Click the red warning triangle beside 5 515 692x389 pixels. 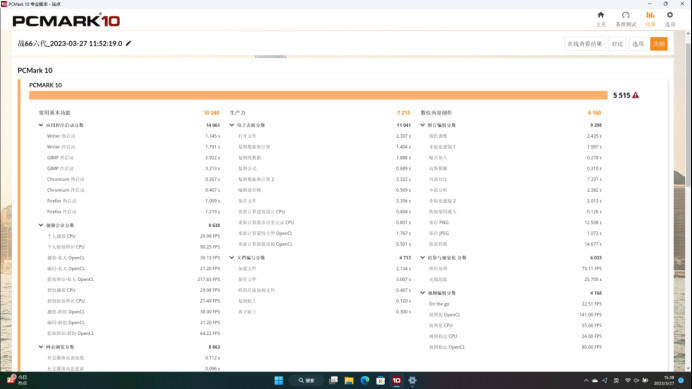pyautogui.click(x=636, y=95)
